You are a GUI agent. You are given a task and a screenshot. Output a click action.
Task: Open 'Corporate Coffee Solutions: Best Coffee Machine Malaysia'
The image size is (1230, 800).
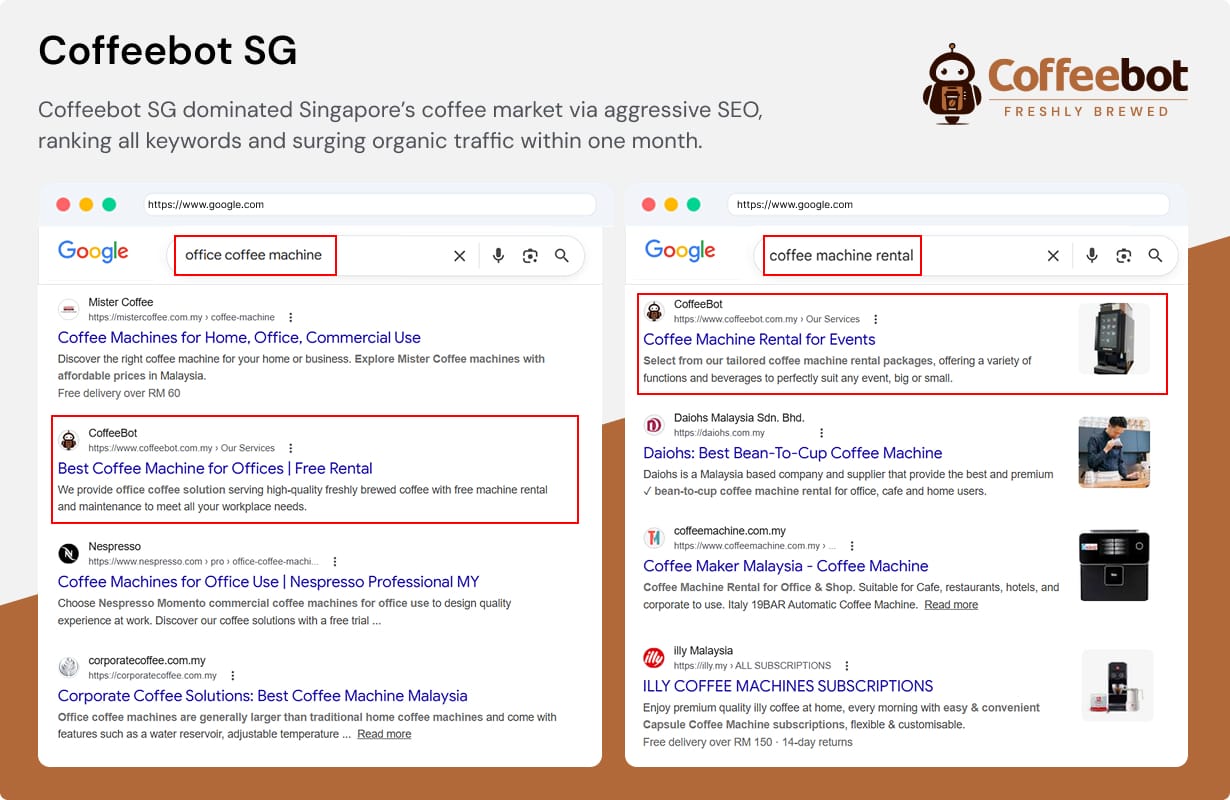click(263, 696)
